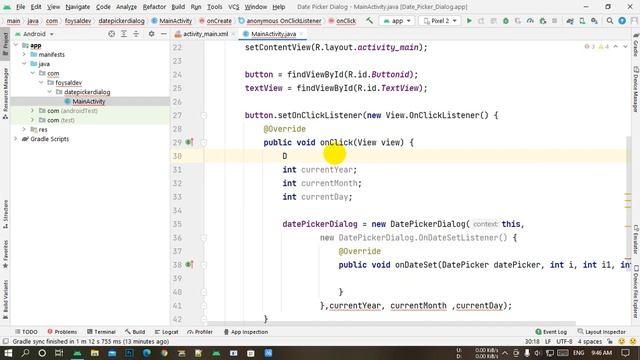Open Windows taskbar search icon
640x360 pixels.
(x=25, y=353)
